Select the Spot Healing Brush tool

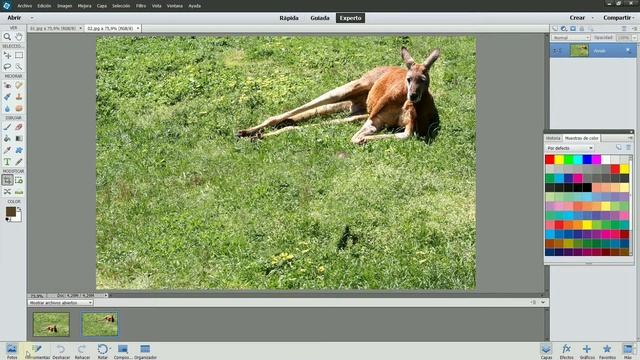coord(19,85)
